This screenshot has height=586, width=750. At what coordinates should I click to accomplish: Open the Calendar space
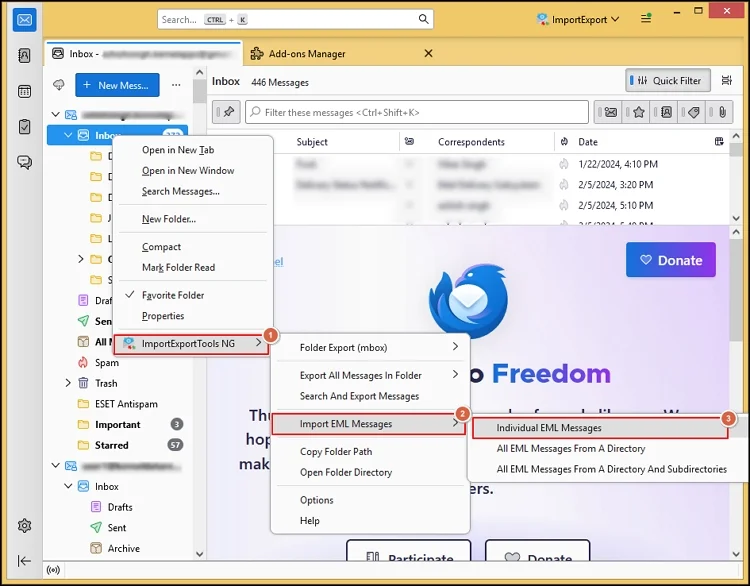point(24,91)
